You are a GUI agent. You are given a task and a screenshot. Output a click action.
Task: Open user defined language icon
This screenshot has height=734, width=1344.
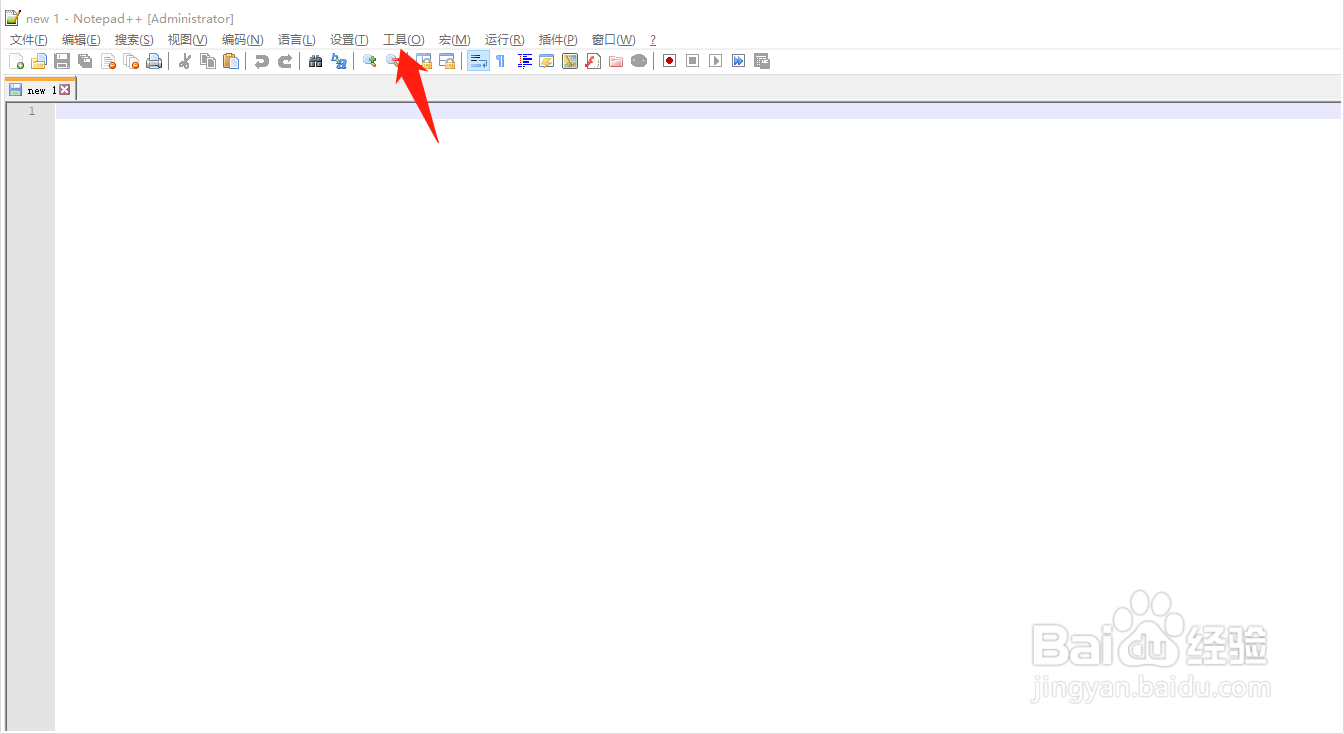pos(547,61)
